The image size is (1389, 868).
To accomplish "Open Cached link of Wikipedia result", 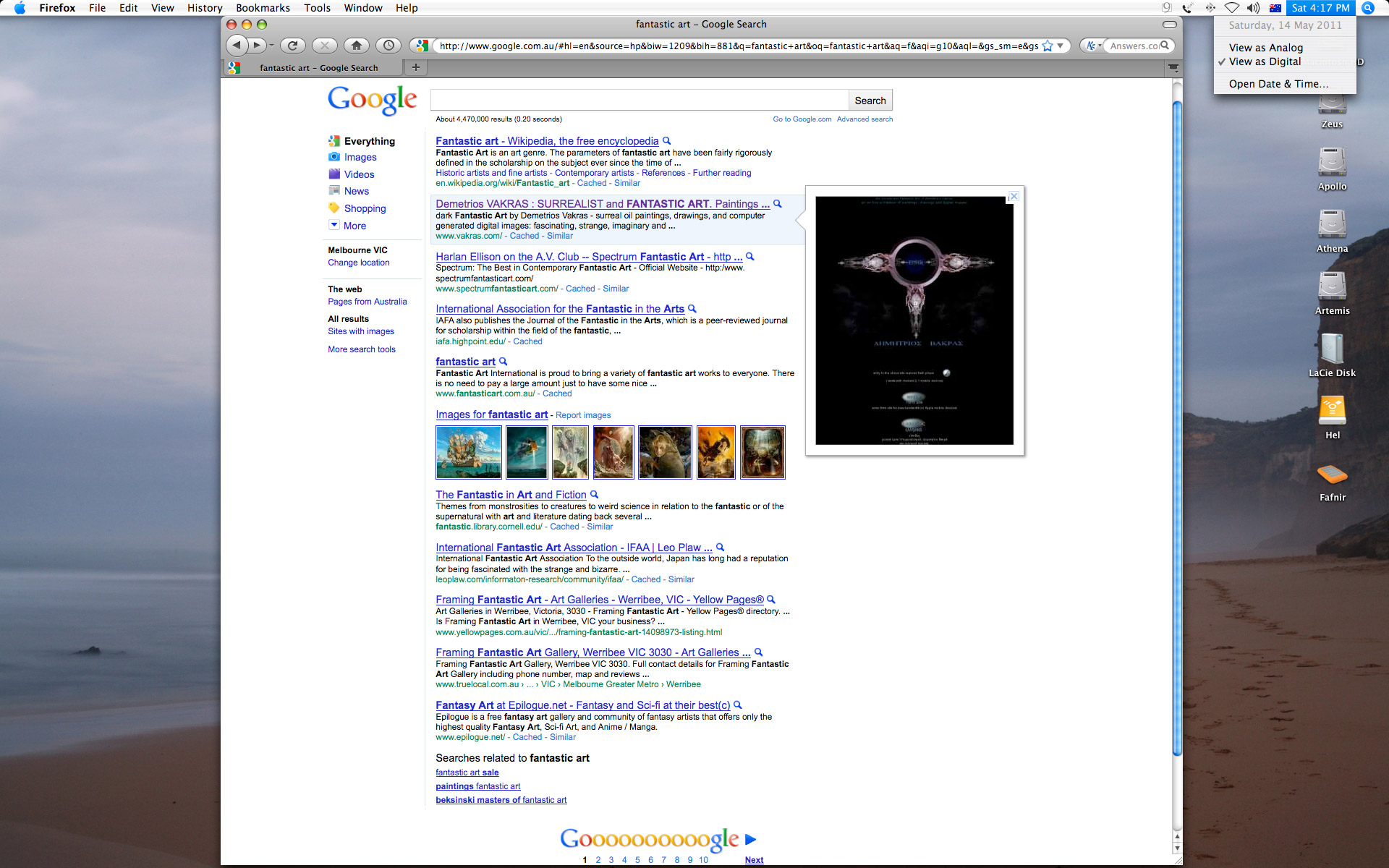I will [592, 183].
